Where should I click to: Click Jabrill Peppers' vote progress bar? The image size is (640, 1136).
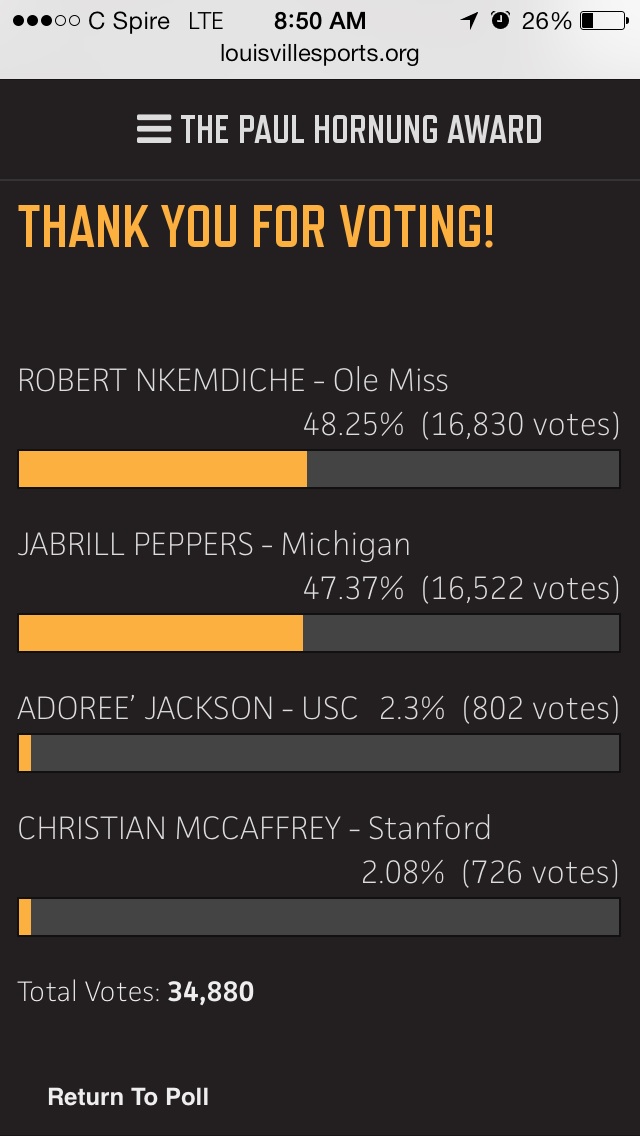(x=319, y=633)
